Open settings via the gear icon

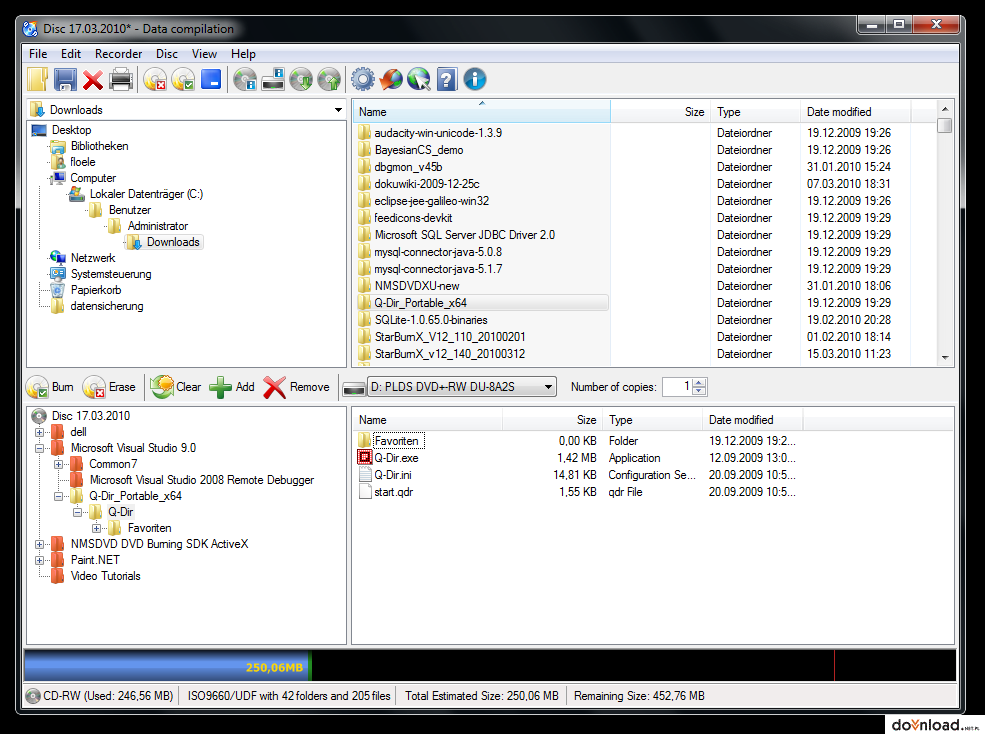362,80
